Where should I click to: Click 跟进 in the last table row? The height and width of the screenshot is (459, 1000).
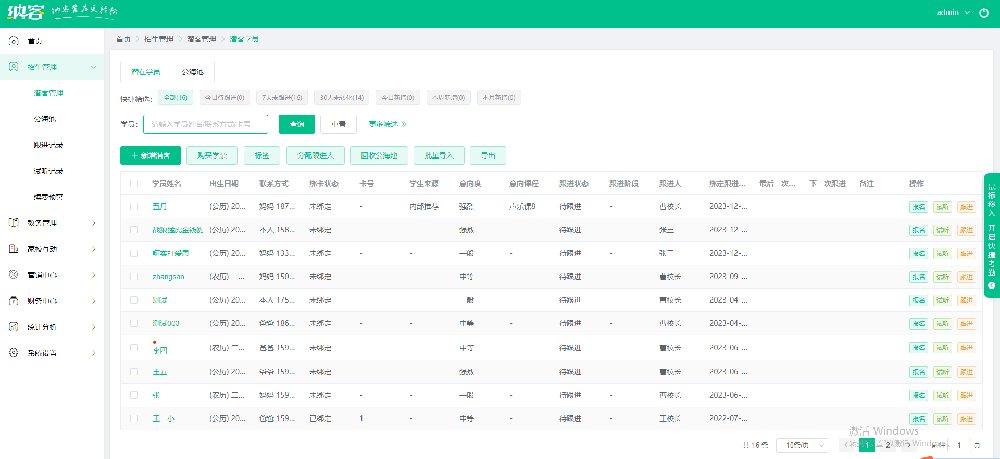(966, 419)
